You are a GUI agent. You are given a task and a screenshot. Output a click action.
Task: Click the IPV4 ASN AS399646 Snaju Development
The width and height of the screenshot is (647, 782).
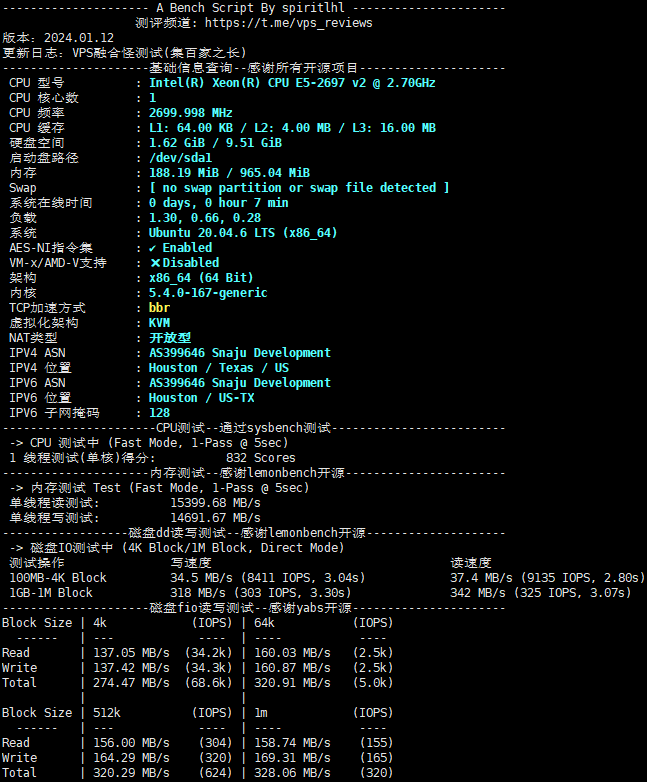point(240,353)
